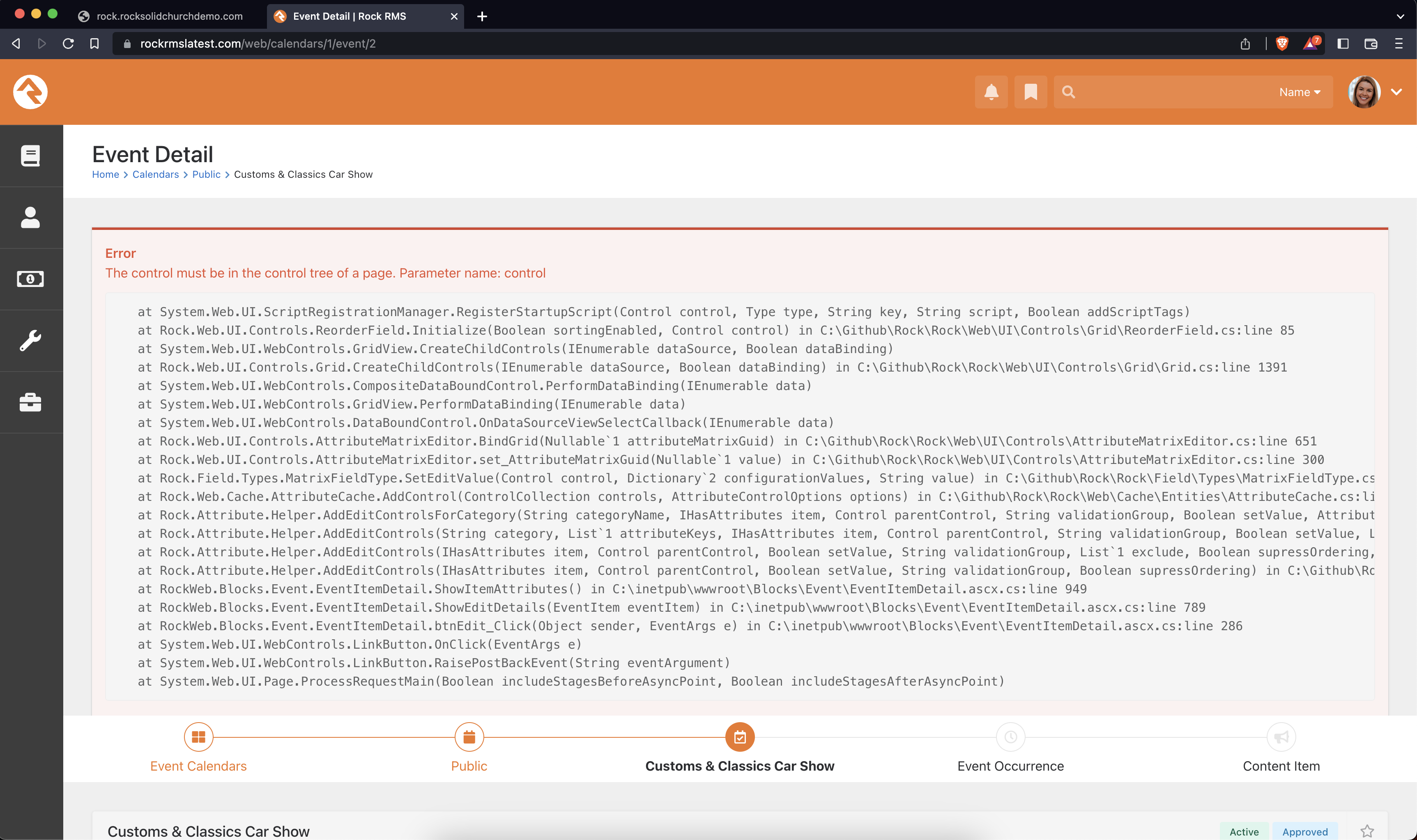Open the Finance money sidebar icon
This screenshot has width=1417, height=840.
click(x=30, y=279)
